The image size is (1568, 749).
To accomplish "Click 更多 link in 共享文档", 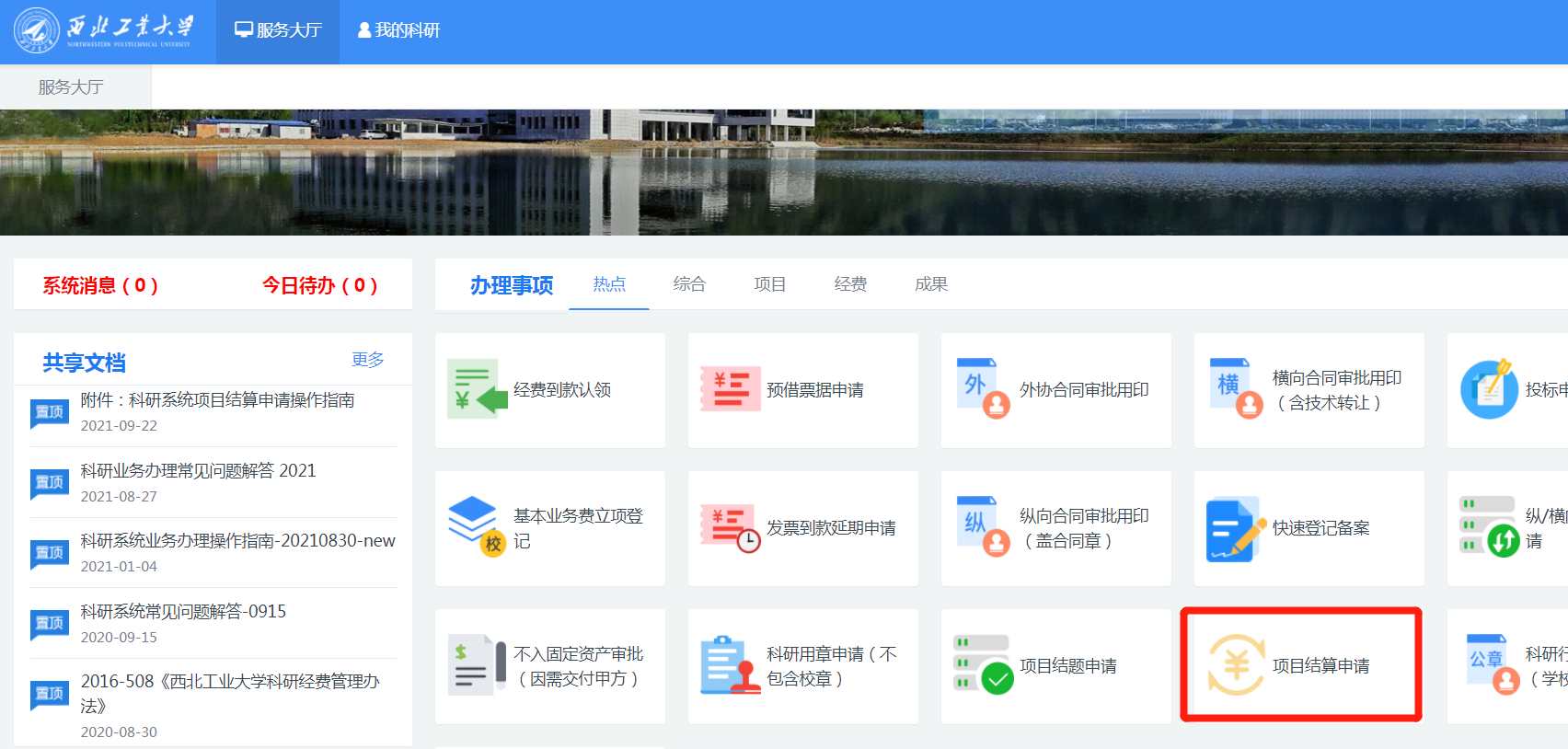I will pos(367,360).
